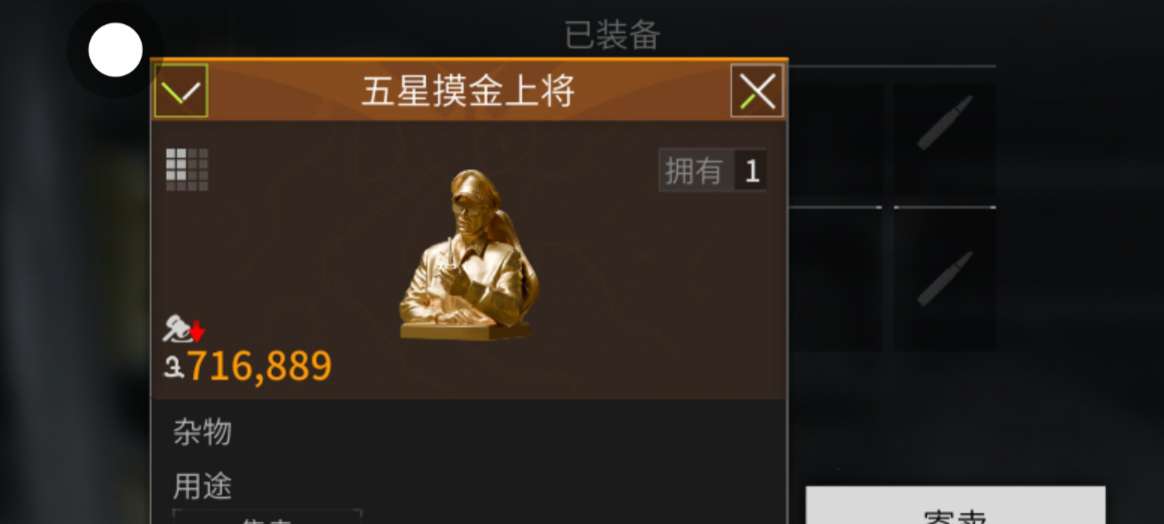Click the item grid-size icon

(x=187, y=169)
